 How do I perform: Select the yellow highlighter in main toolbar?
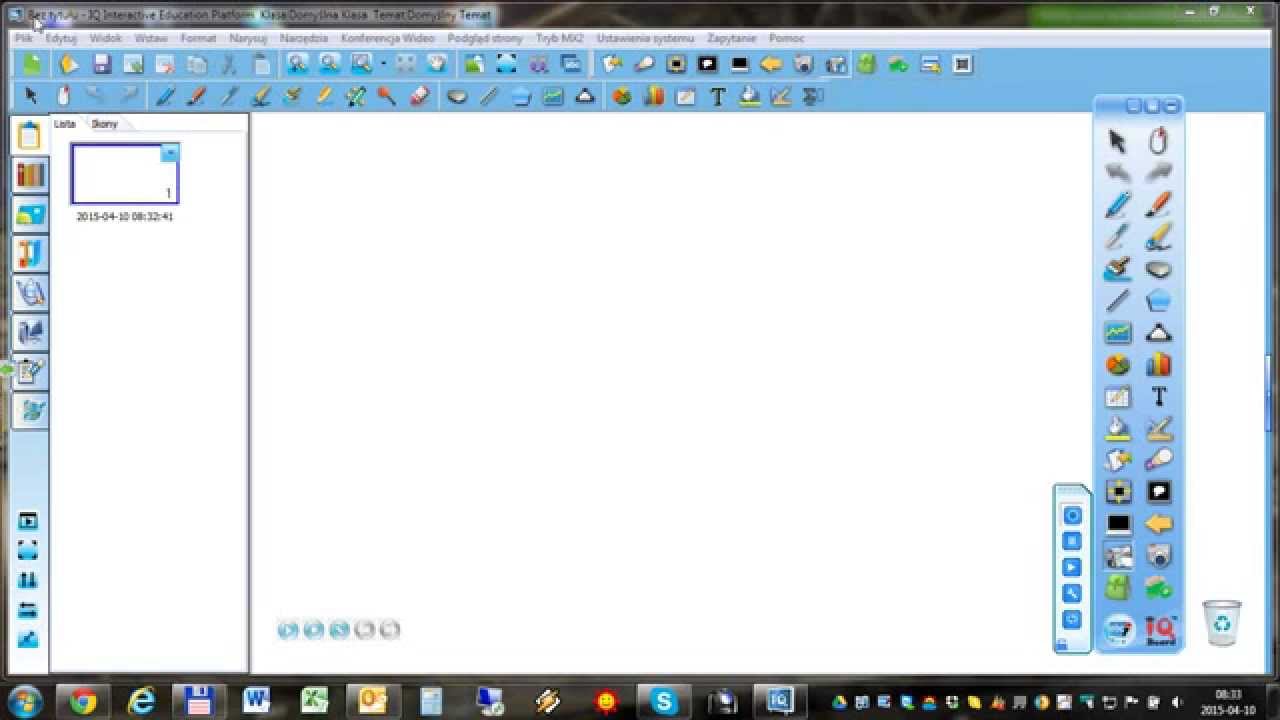click(323, 96)
